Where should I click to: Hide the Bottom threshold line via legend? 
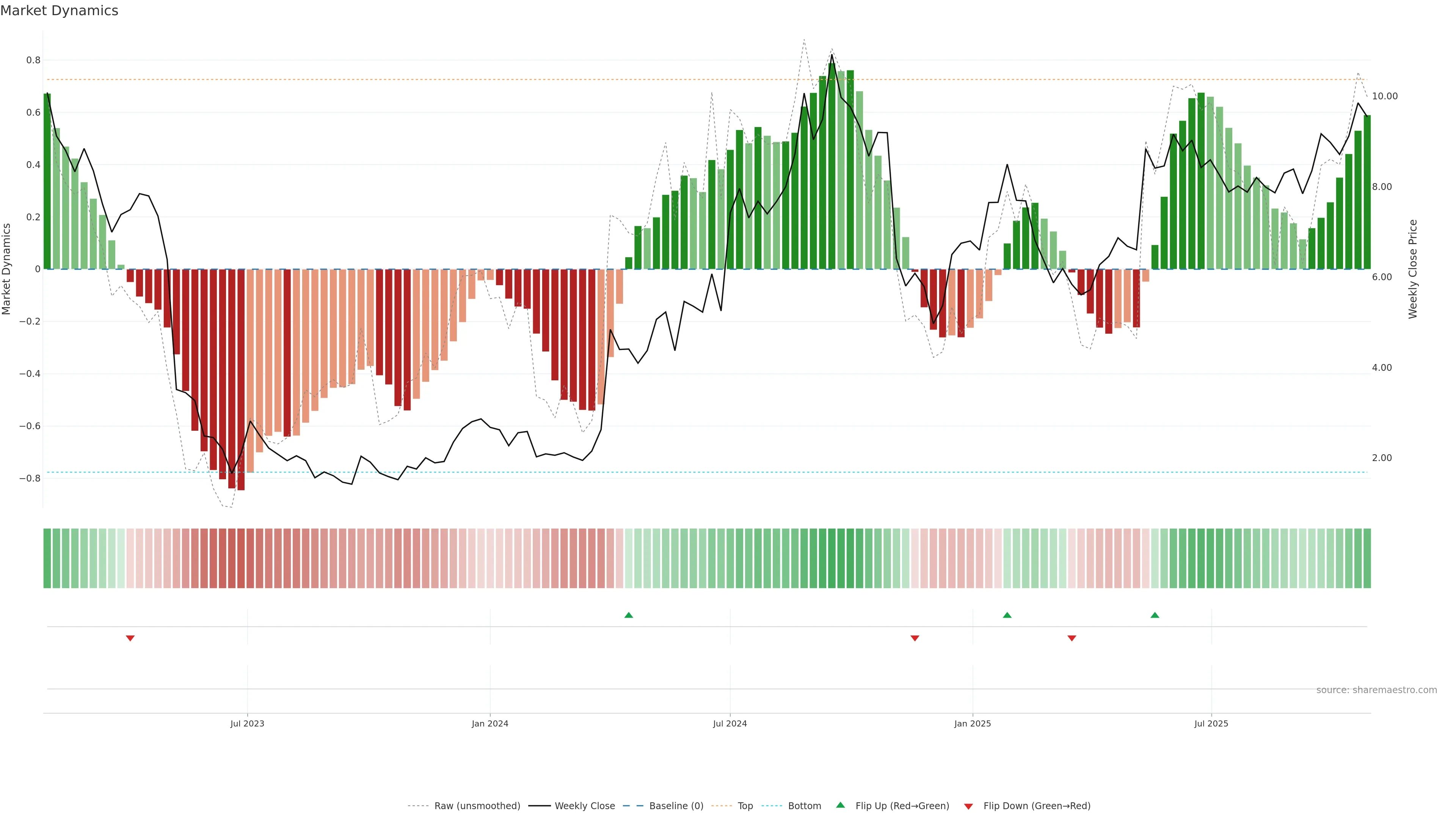804,806
